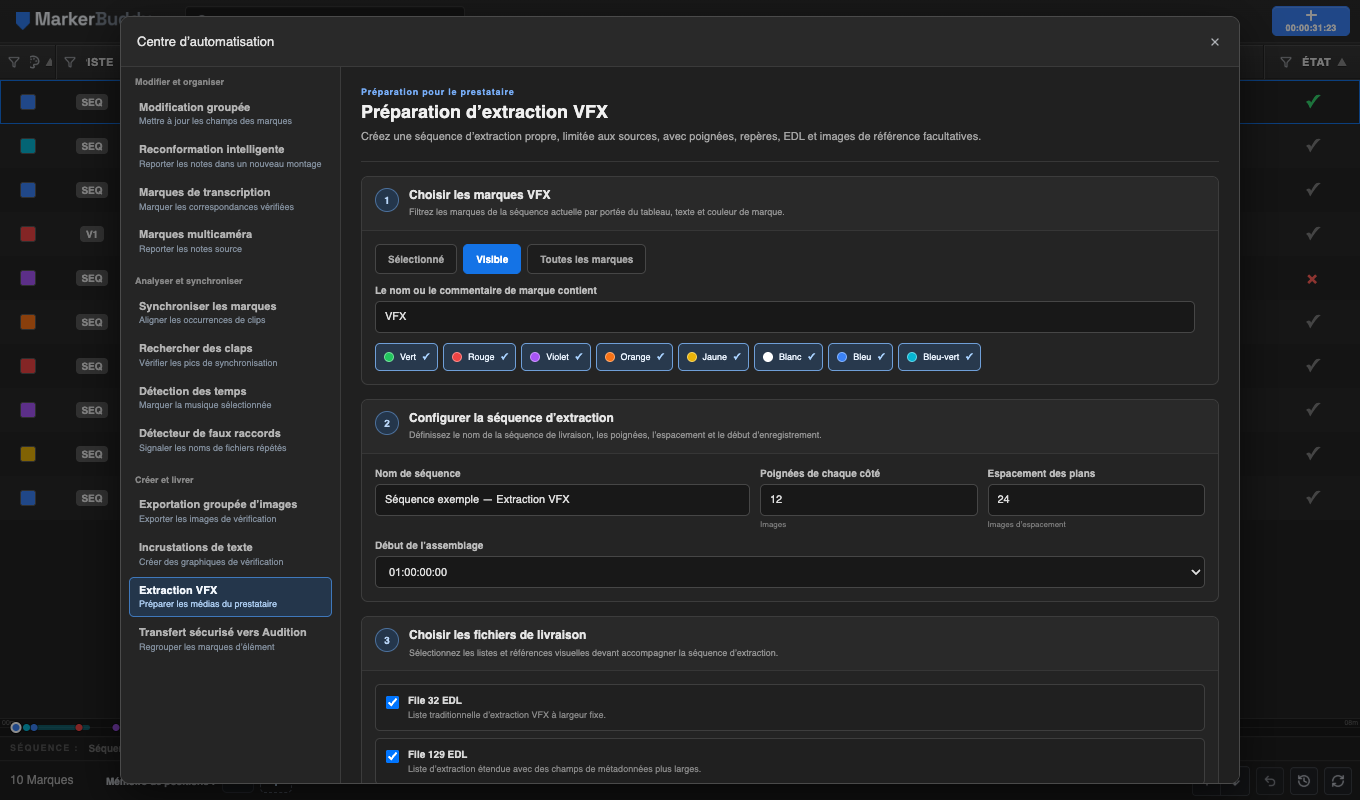The image size is (1360, 800).
Task: Sort by État using the arrow
Action: pos(1342,62)
